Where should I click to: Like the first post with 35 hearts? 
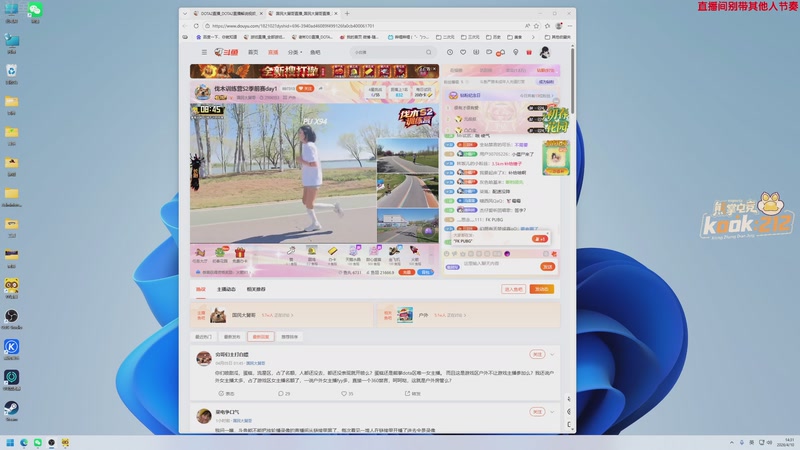(347, 393)
